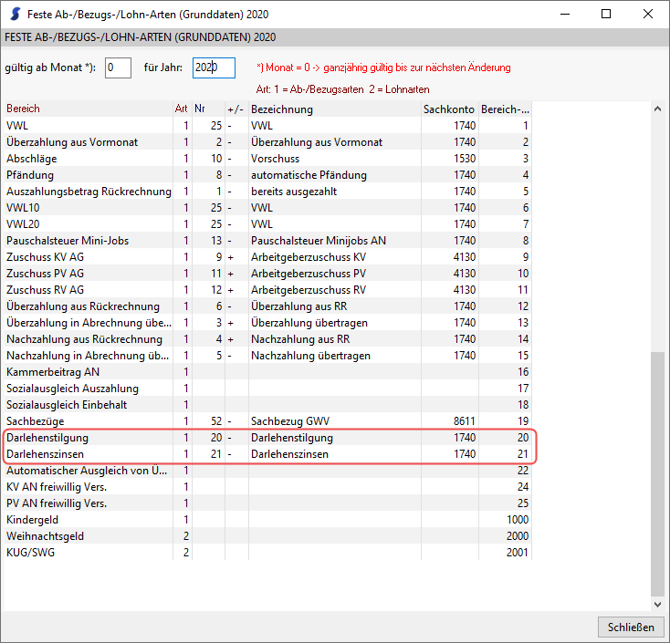This screenshot has height=643, width=670.
Task: Select the 'Überzahlung aus Rückrechnung' row
Action: point(268,306)
